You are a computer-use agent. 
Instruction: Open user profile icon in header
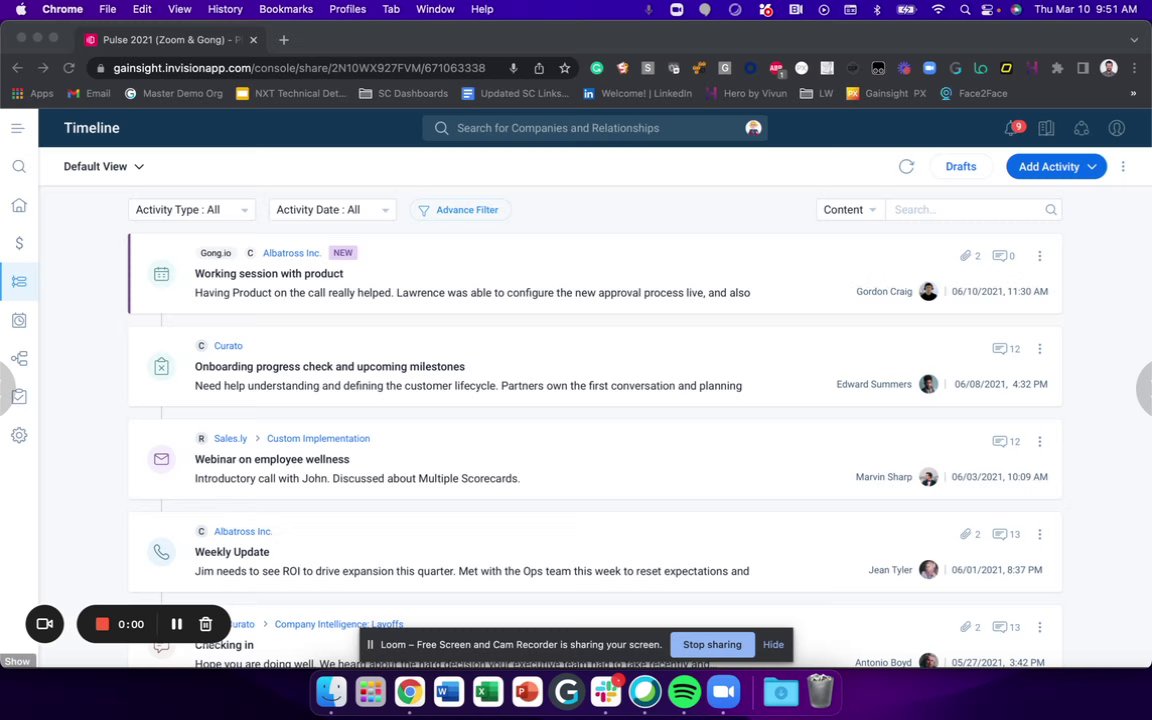(x=1117, y=128)
